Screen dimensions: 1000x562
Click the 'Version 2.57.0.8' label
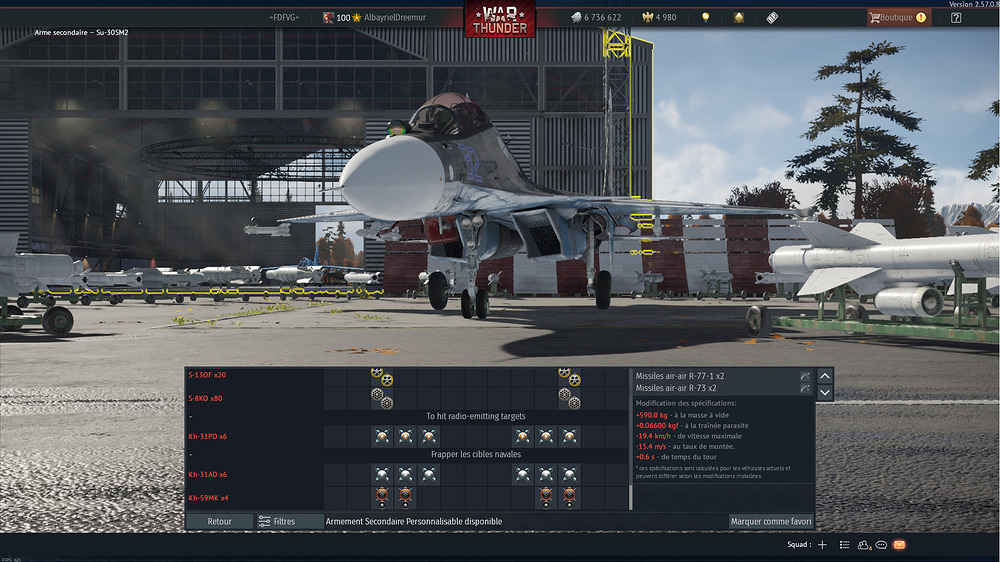click(974, 4)
